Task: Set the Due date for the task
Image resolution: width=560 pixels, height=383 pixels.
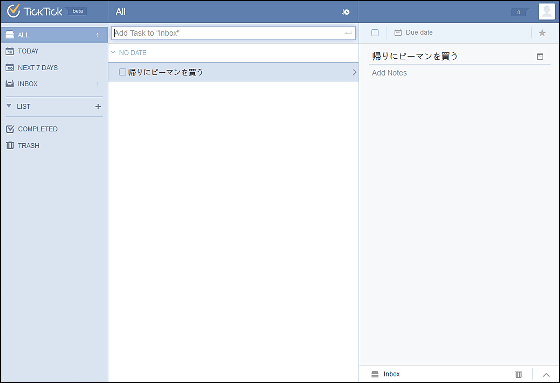Action: (x=413, y=33)
